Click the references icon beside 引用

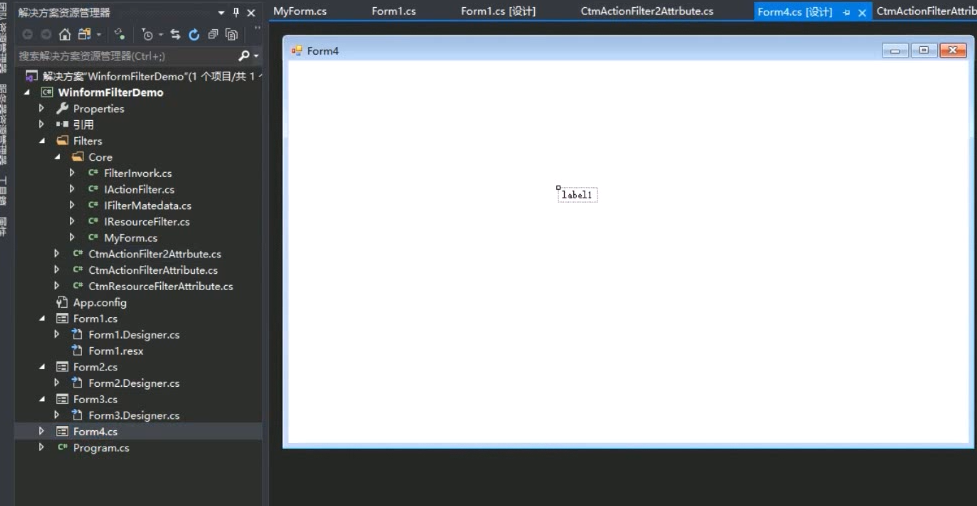point(62,125)
